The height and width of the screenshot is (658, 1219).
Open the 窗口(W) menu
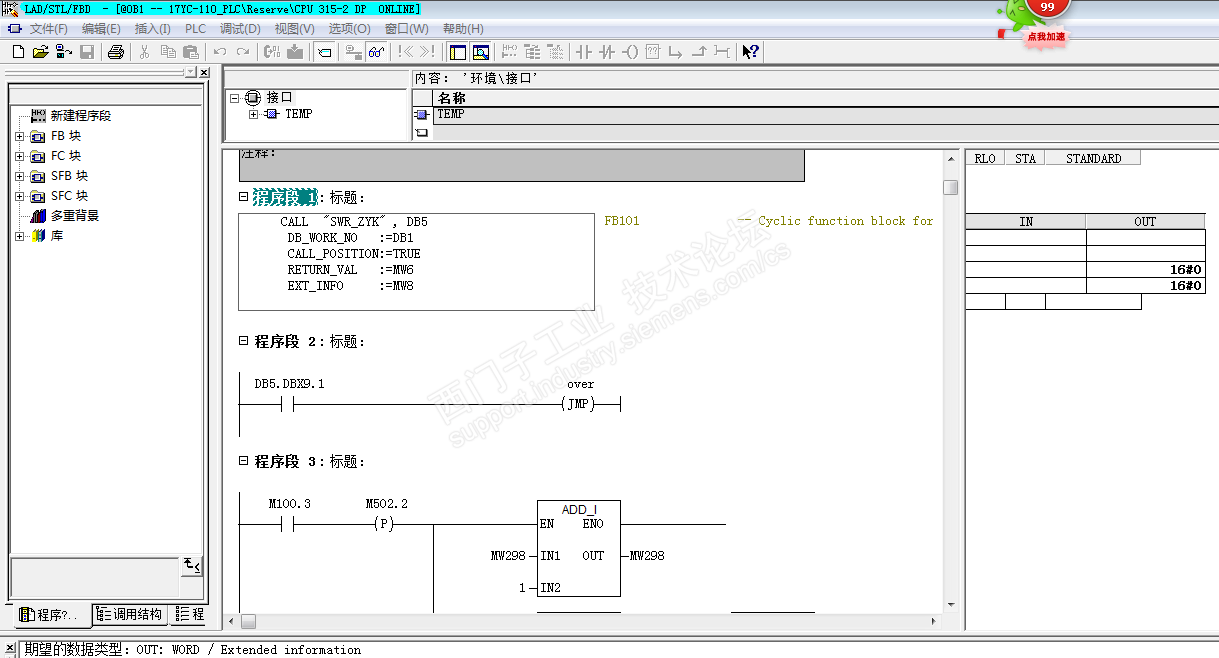[406, 29]
